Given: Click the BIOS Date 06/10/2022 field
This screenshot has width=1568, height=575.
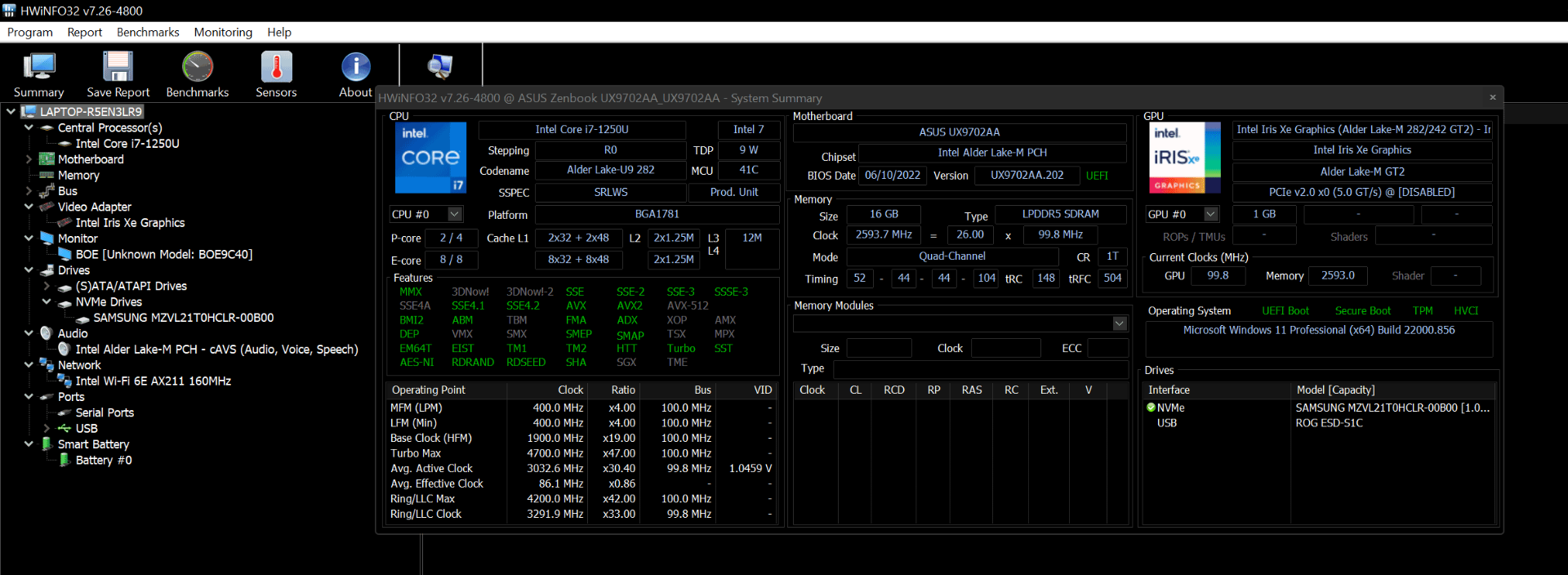Looking at the screenshot, I should point(892,175).
